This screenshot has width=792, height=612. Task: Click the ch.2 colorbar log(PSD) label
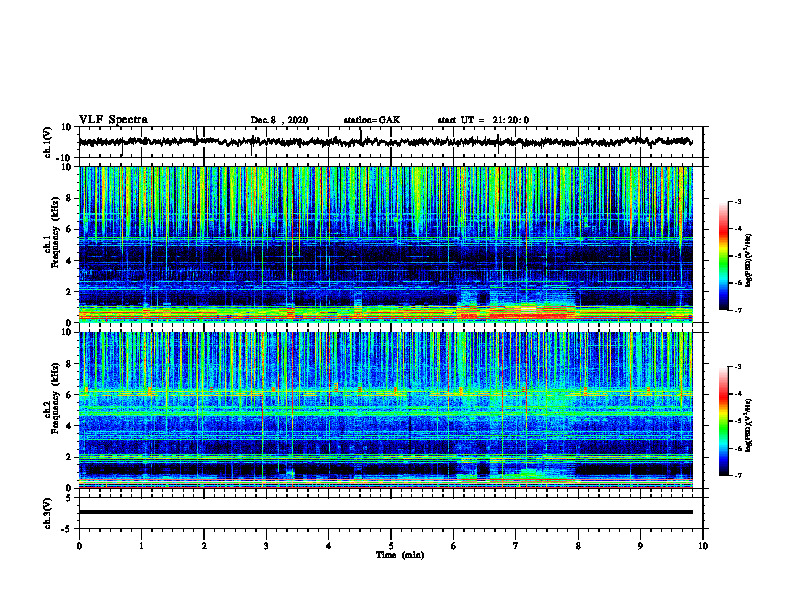click(x=749, y=425)
